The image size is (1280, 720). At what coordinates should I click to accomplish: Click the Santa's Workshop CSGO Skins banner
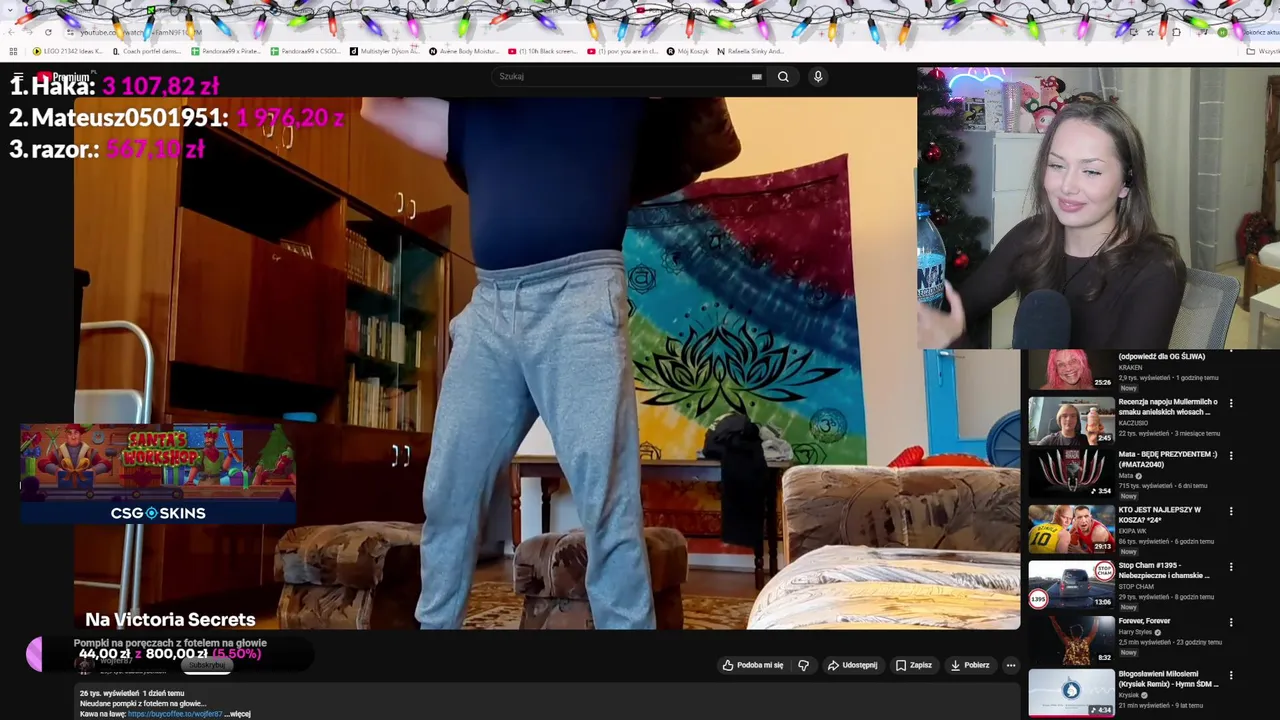tap(158, 474)
